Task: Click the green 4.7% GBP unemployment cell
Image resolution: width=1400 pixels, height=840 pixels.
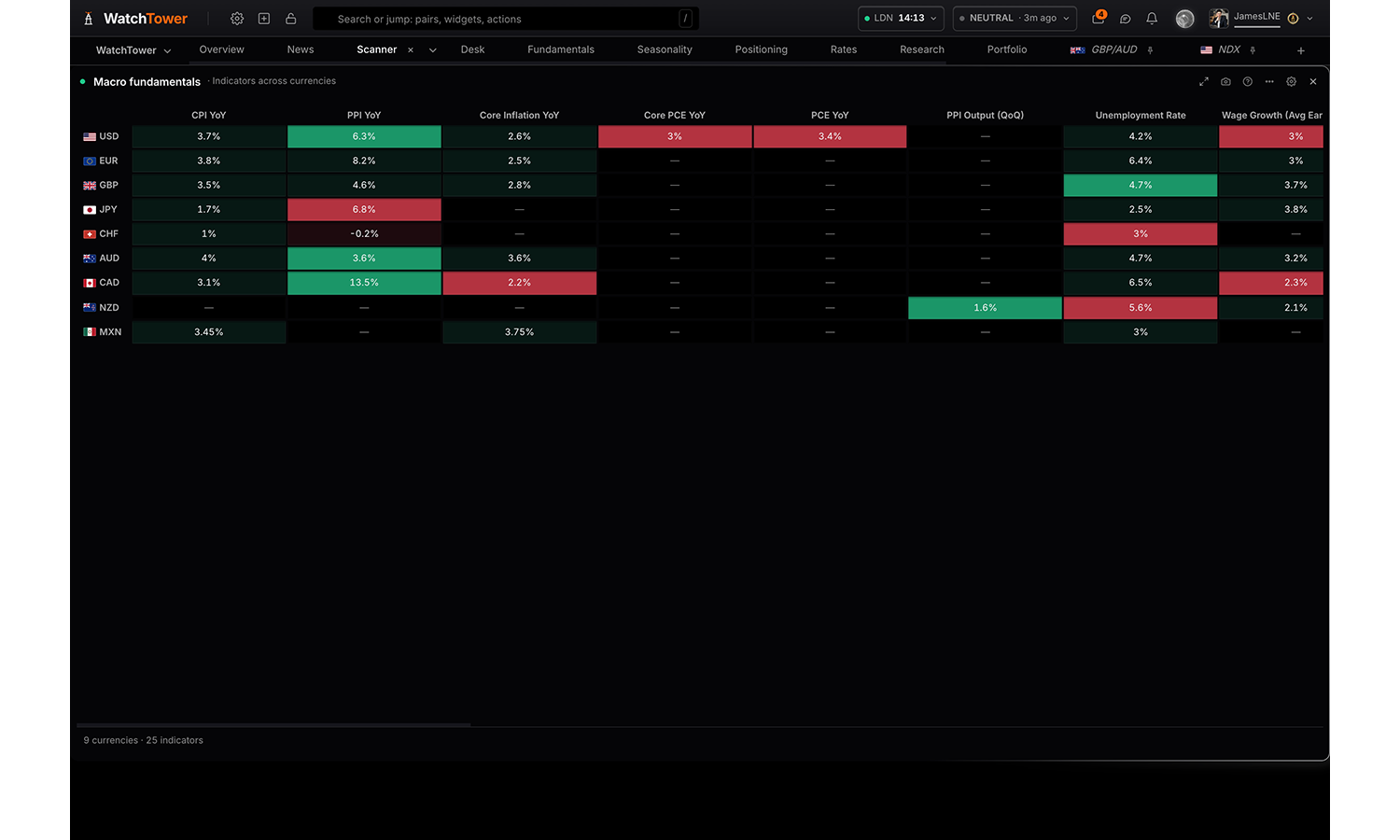Action: tap(1141, 185)
